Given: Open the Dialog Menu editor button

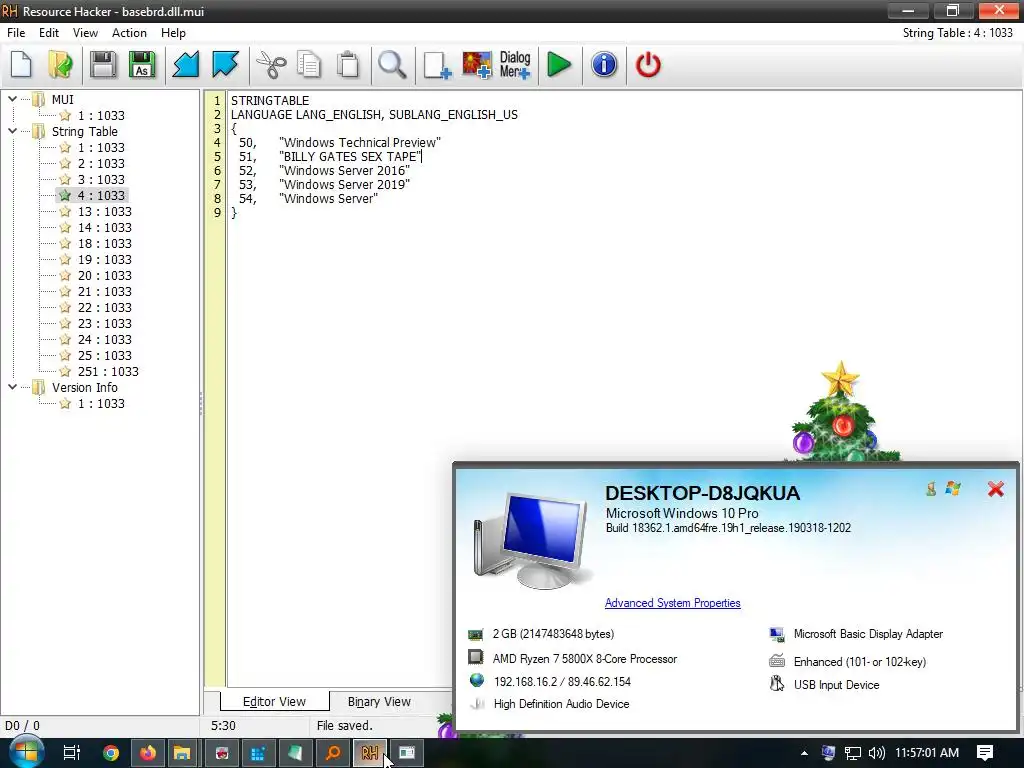Looking at the screenshot, I should (x=515, y=65).
